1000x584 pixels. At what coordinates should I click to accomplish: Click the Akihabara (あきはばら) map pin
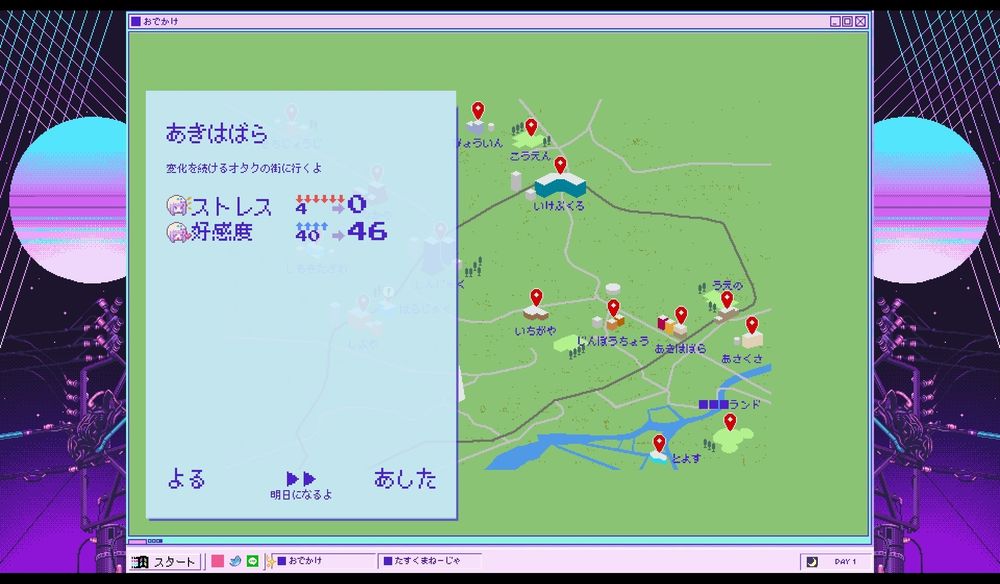pyautogui.click(x=681, y=316)
